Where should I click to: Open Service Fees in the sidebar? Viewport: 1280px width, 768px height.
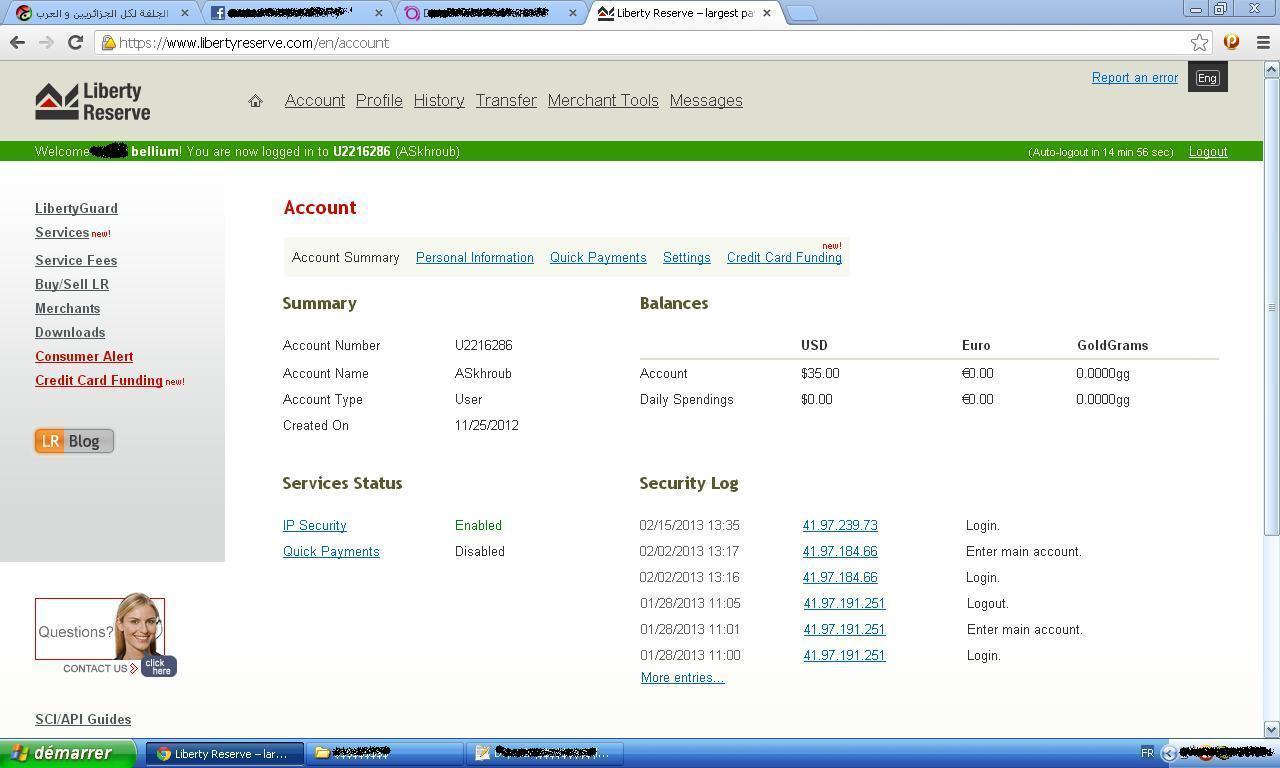click(76, 260)
